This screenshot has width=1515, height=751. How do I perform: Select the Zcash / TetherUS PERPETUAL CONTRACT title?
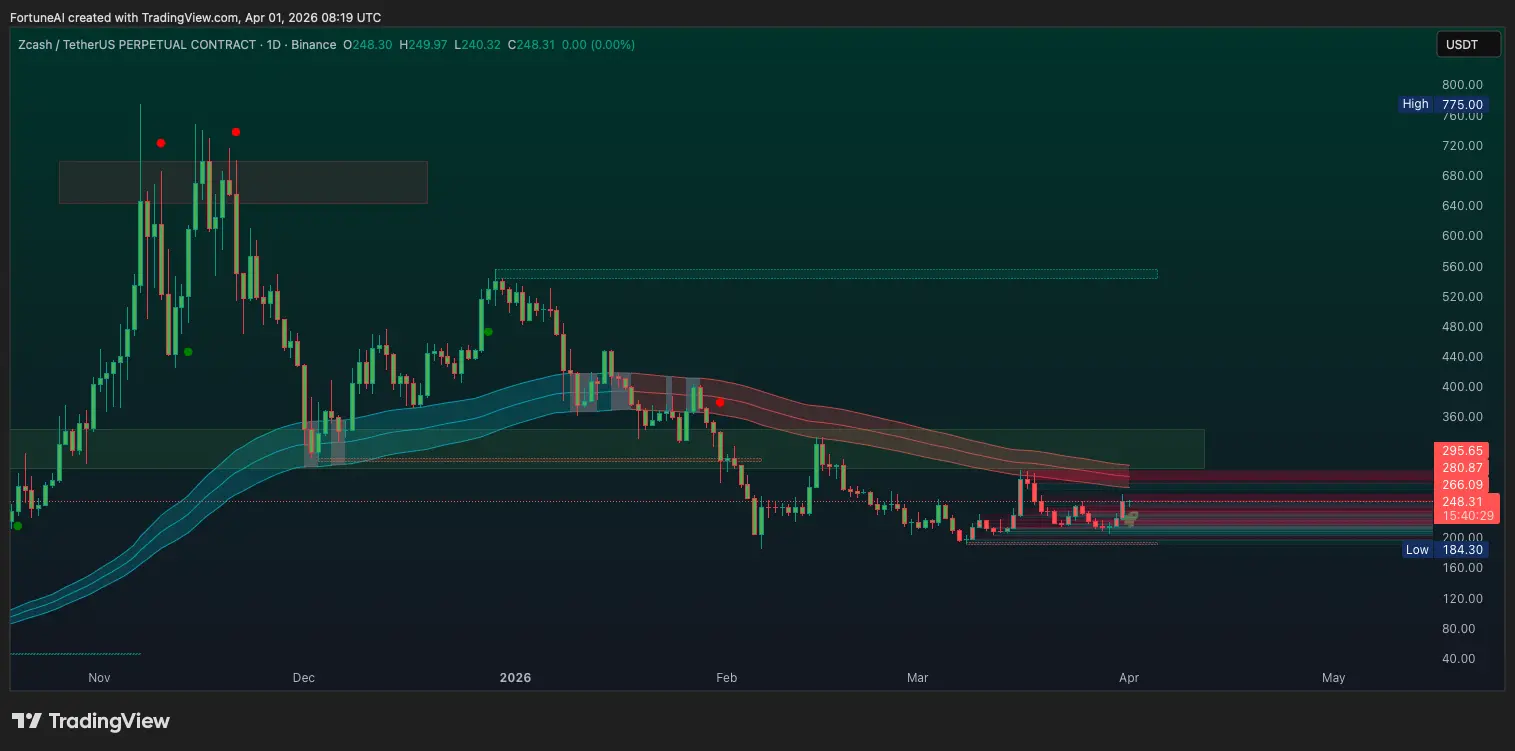(137, 45)
